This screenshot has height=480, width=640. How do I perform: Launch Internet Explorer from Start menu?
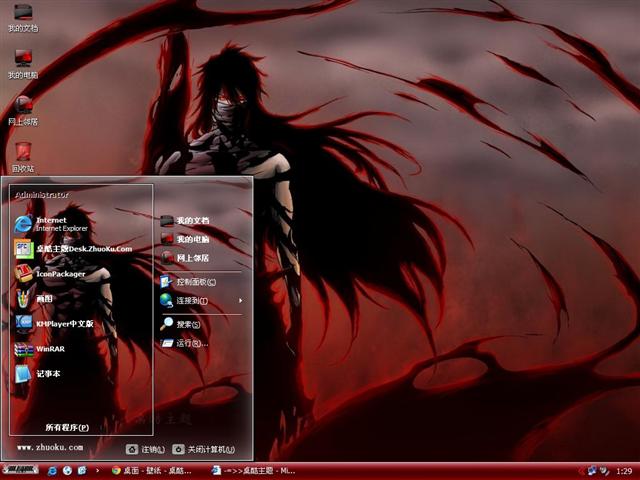[51, 224]
